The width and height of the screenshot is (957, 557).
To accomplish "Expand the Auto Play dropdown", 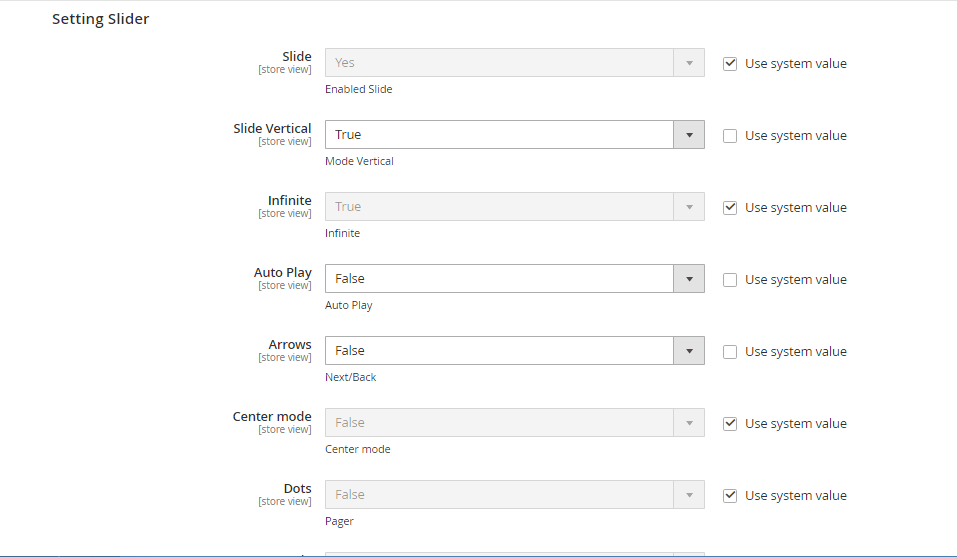I will (x=514, y=279).
